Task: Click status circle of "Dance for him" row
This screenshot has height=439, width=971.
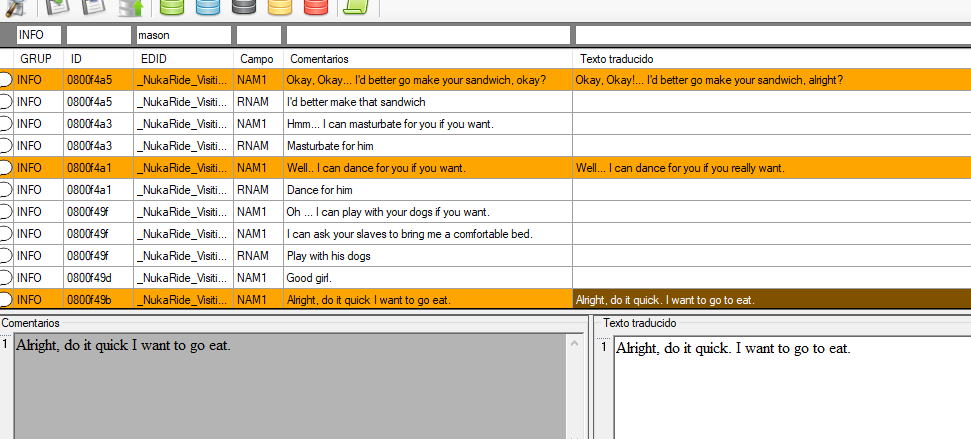Action: point(6,189)
